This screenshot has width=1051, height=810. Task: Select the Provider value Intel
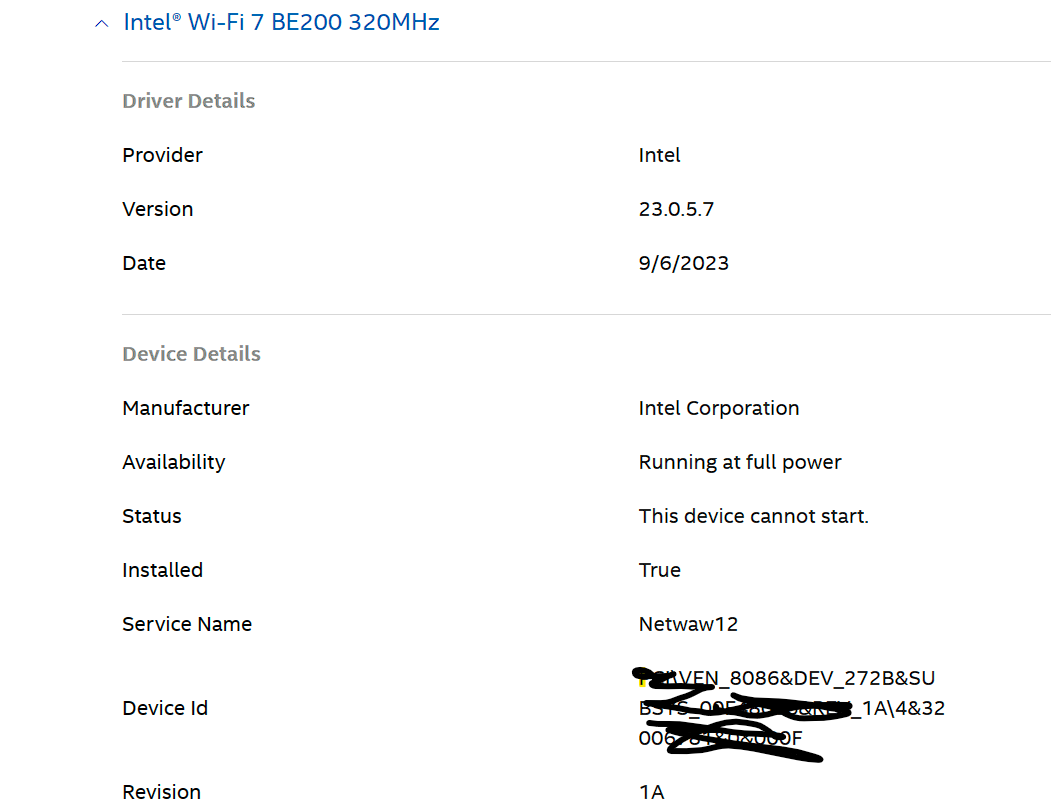point(658,155)
